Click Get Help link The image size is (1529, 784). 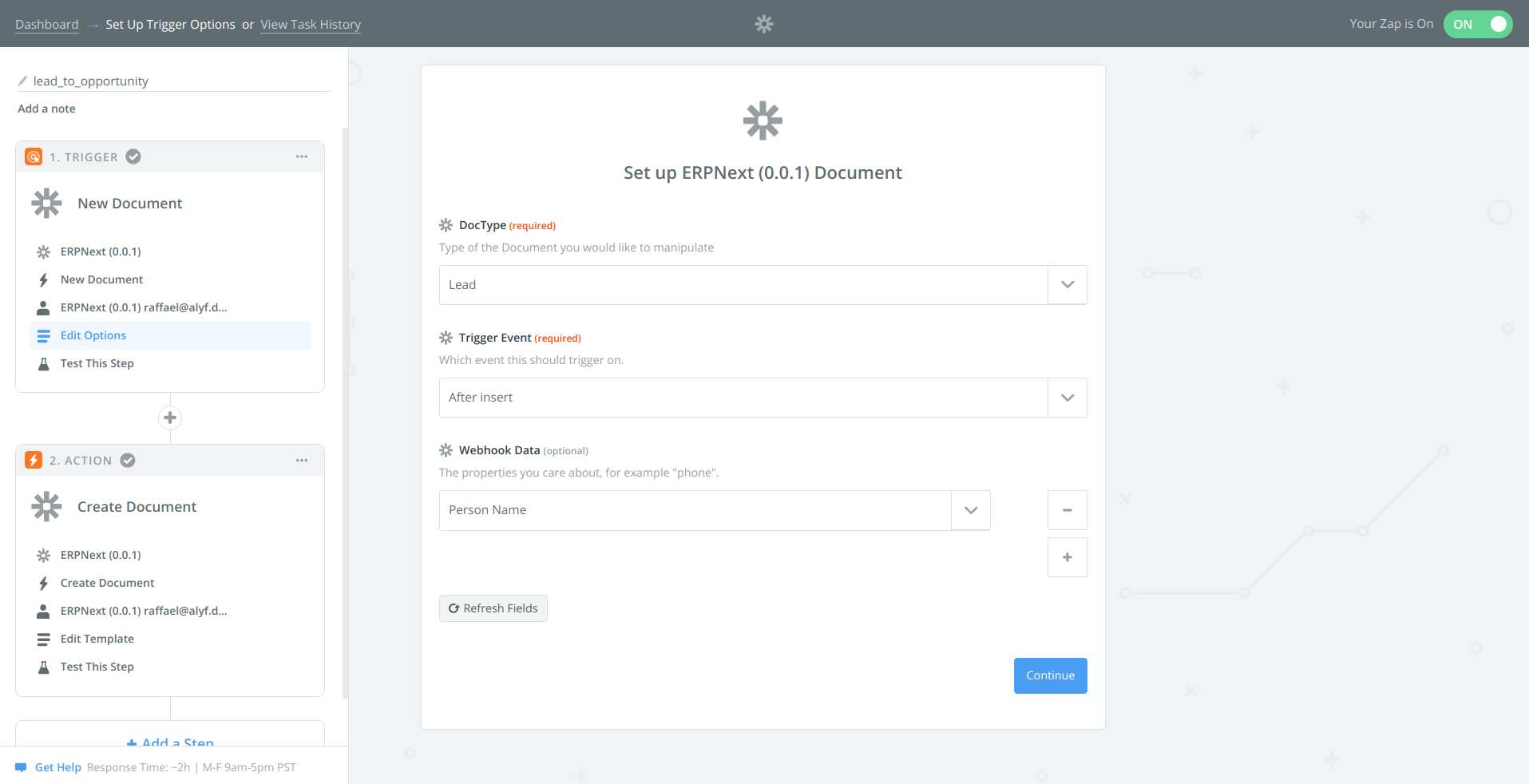click(x=57, y=767)
